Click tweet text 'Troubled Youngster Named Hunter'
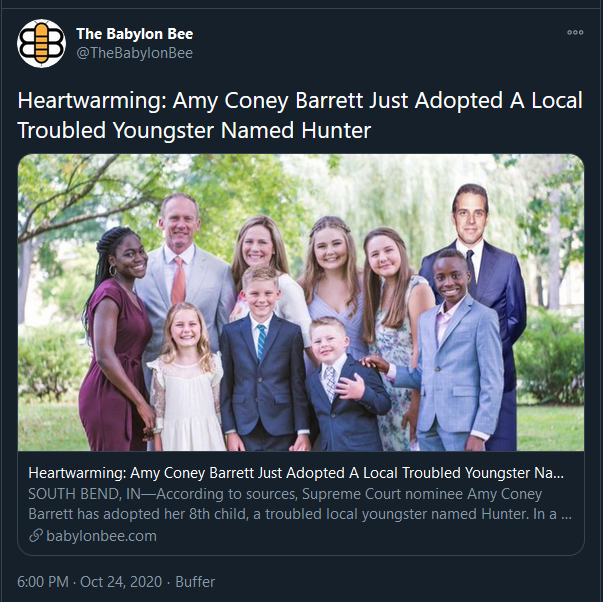This screenshot has width=603, height=602. pos(194,130)
